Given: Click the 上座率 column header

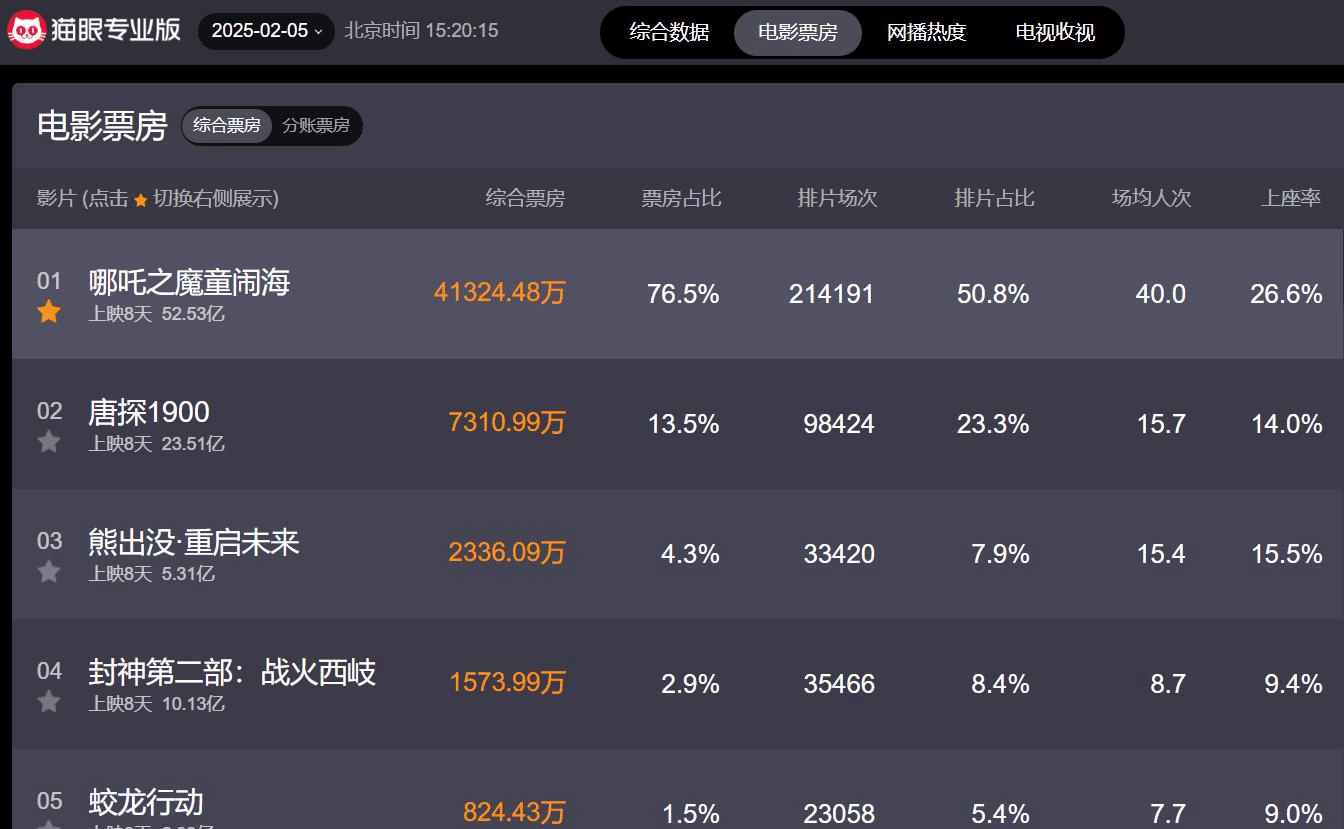Looking at the screenshot, I should click(x=1291, y=198).
